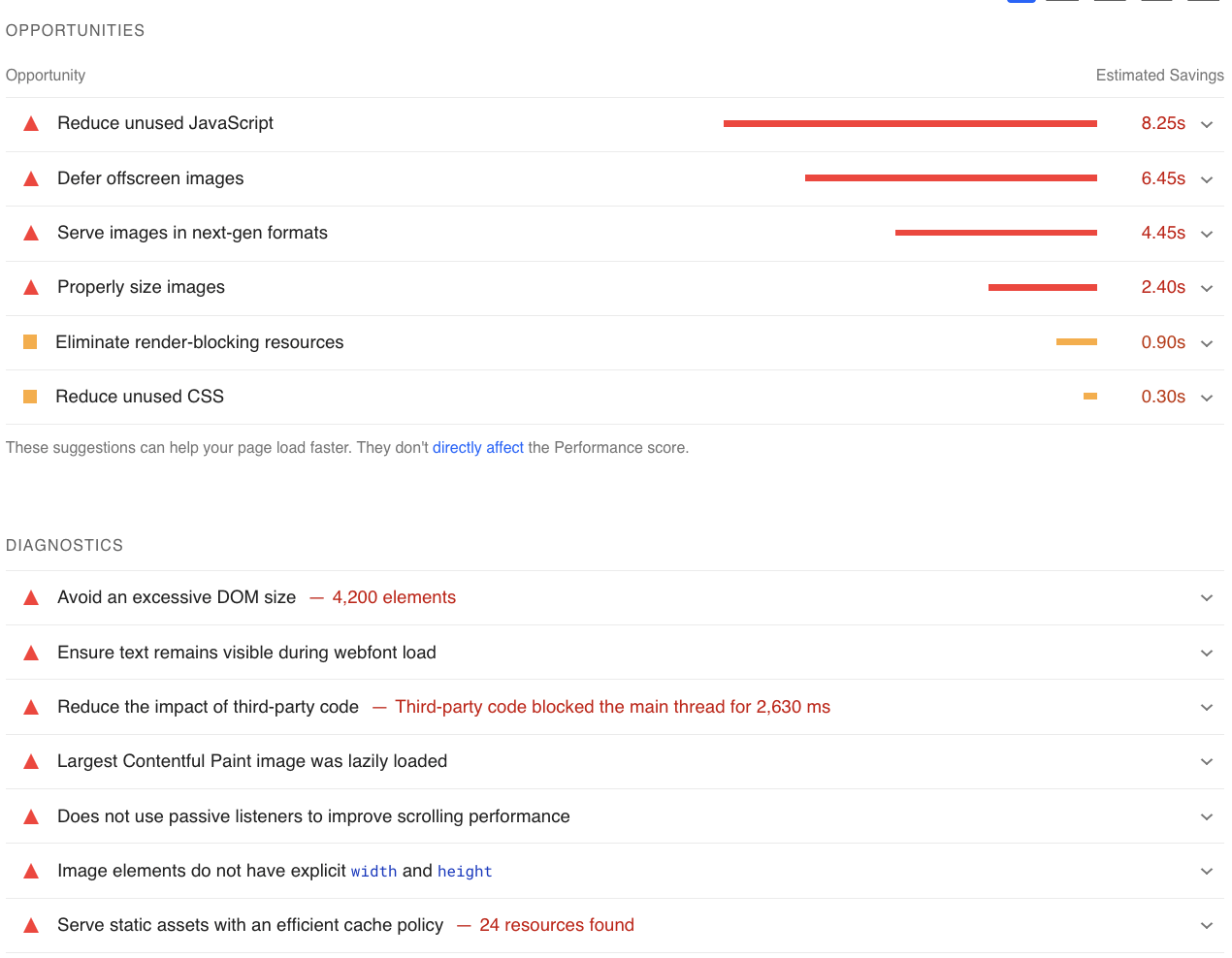
Task: Click 'Ensure text remains visible during webfont load'
Action: (246, 653)
